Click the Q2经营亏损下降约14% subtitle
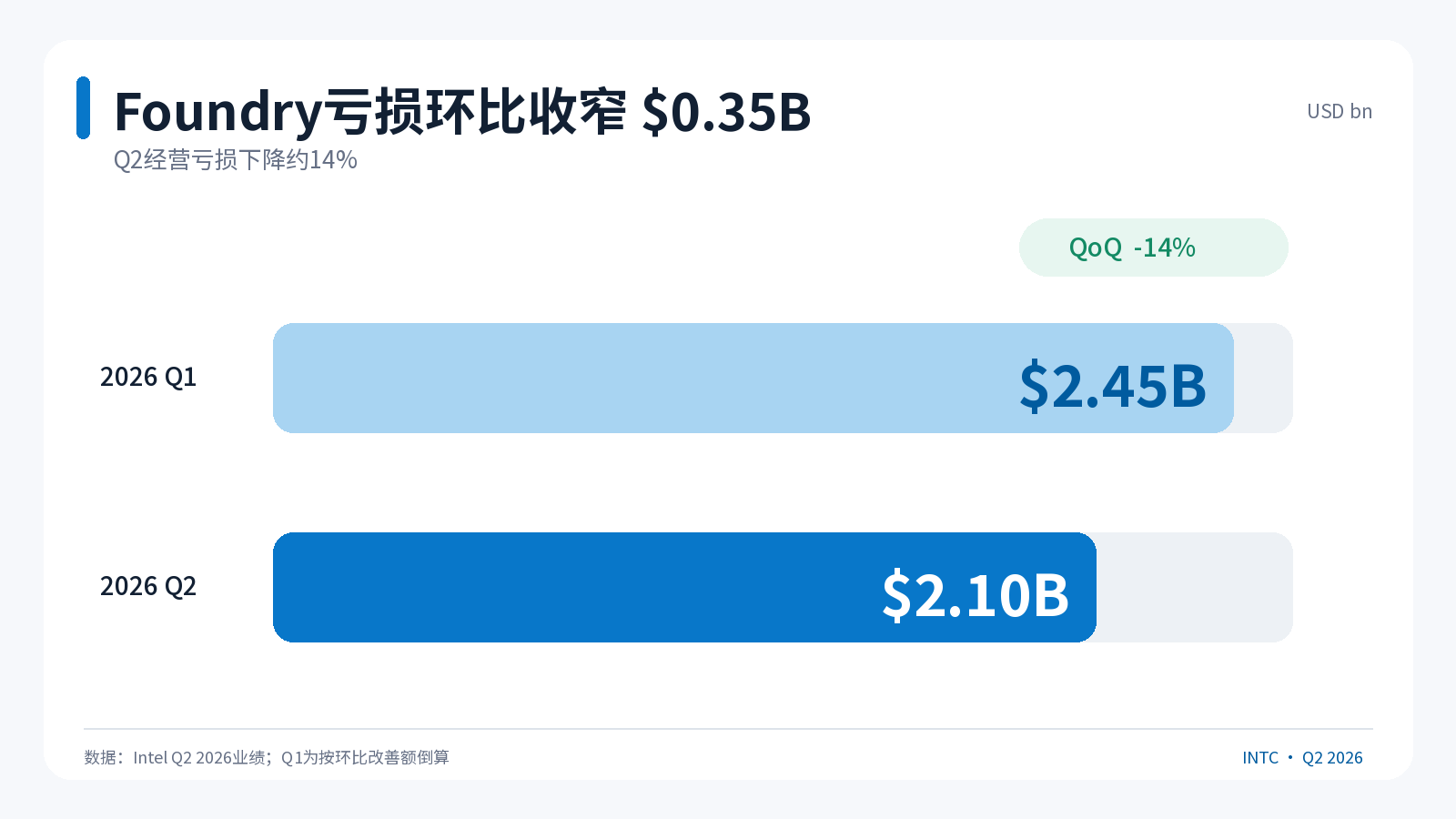Screen dimensions: 1456x819 (235, 160)
